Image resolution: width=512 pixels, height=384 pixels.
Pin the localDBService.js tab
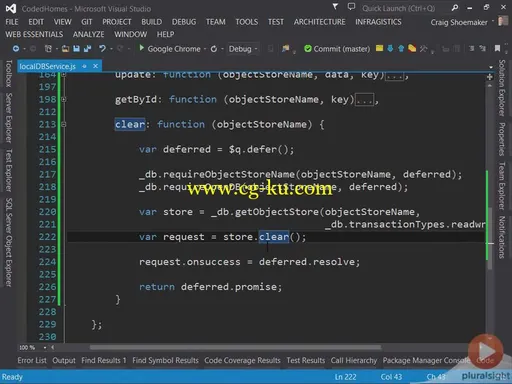coord(84,66)
